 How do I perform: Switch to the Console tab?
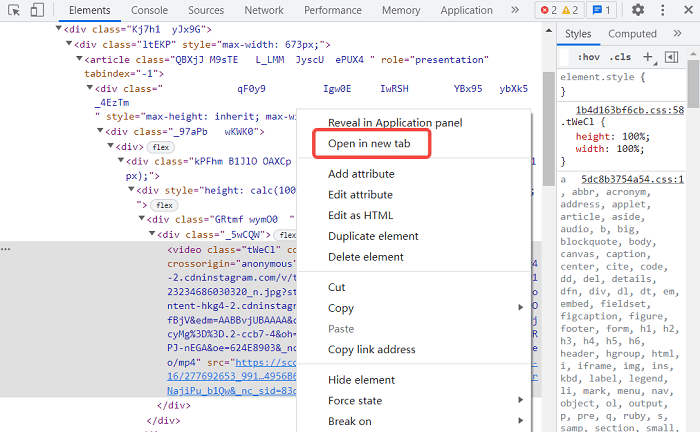pyautogui.click(x=149, y=10)
